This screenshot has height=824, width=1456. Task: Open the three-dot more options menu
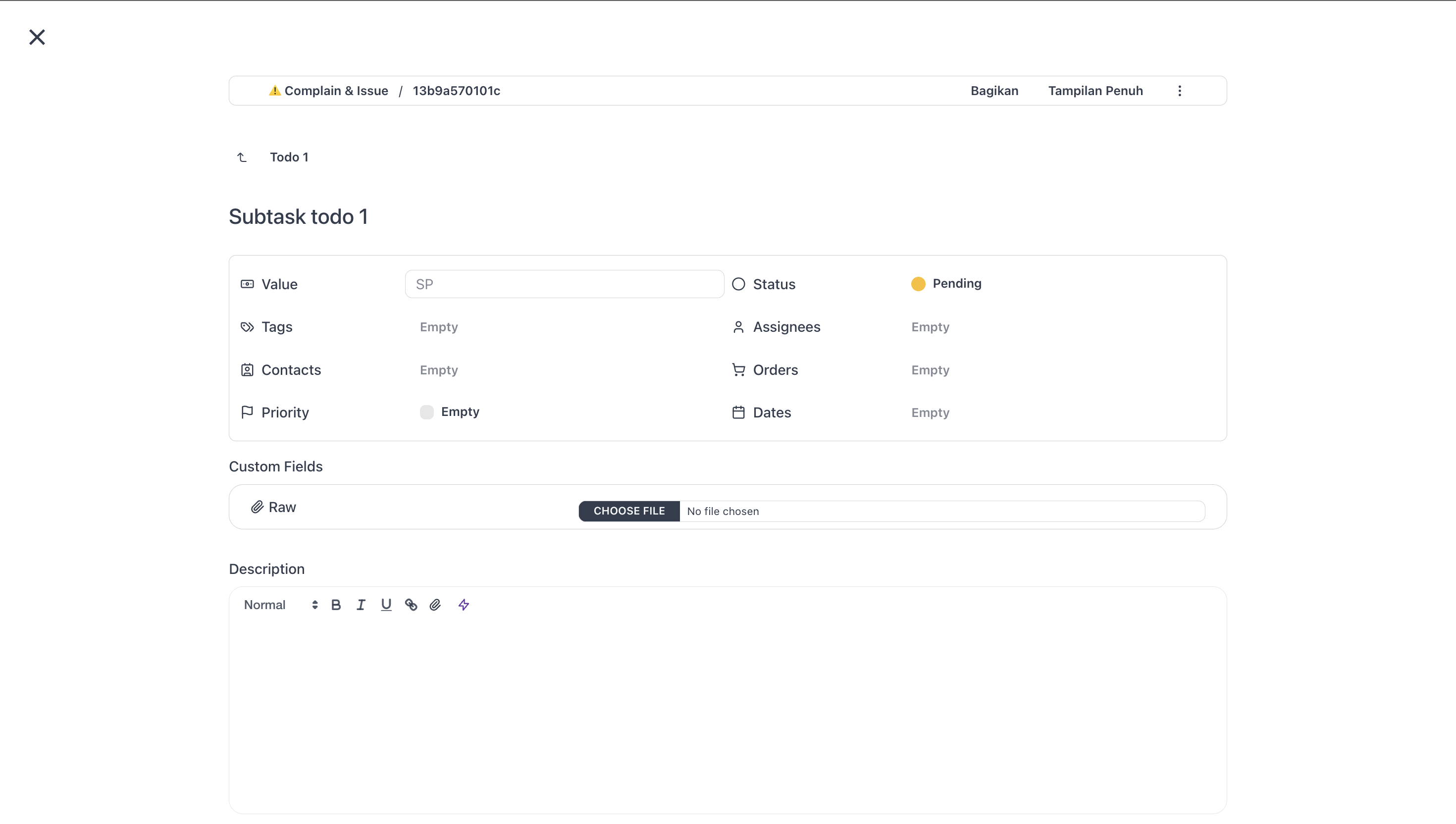(x=1180, y=91)
